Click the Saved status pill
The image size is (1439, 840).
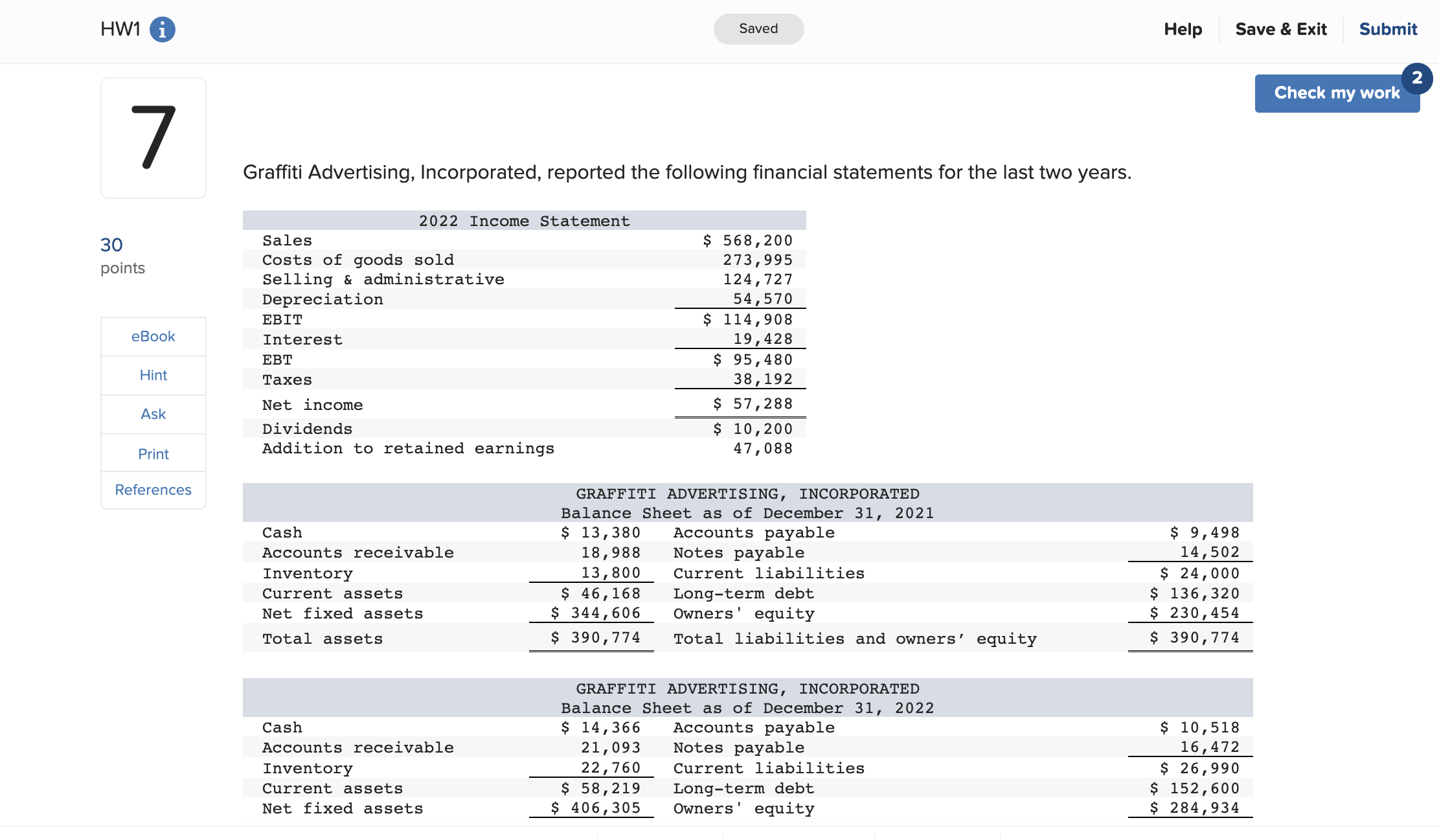[x=758, y=28]
